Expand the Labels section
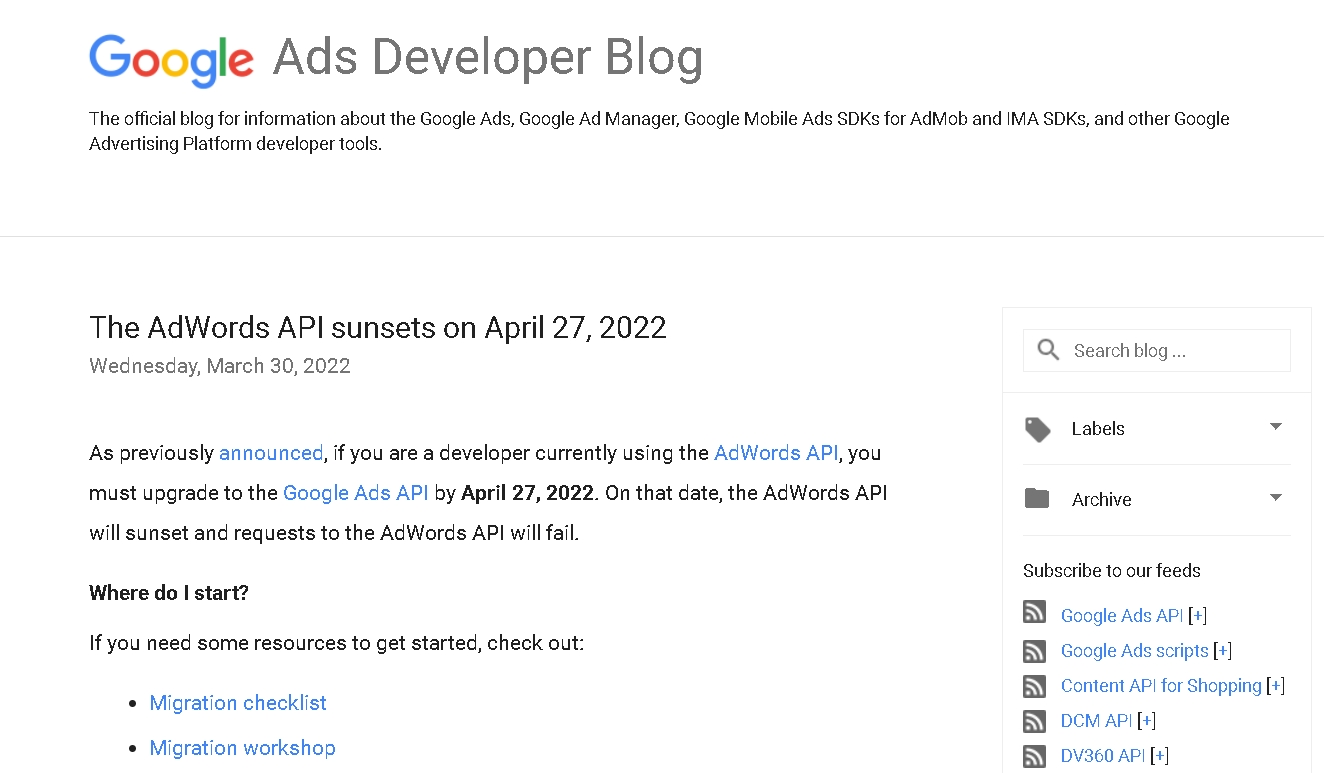The image size is (1324, 773). [1276, 428]
